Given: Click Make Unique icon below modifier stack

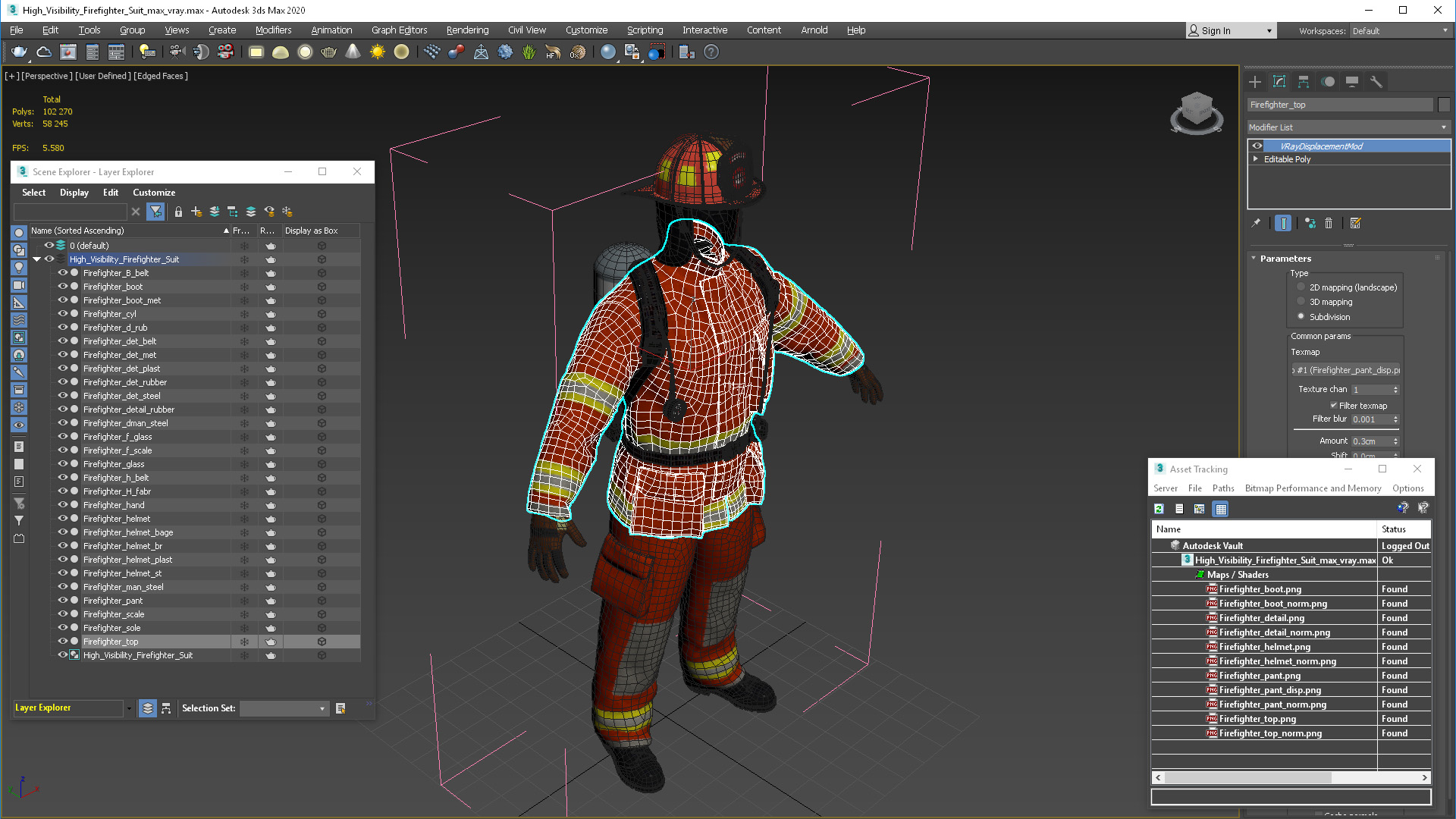Looking at the screenshot, I should pyautogui.click(x=1310, y=223).
